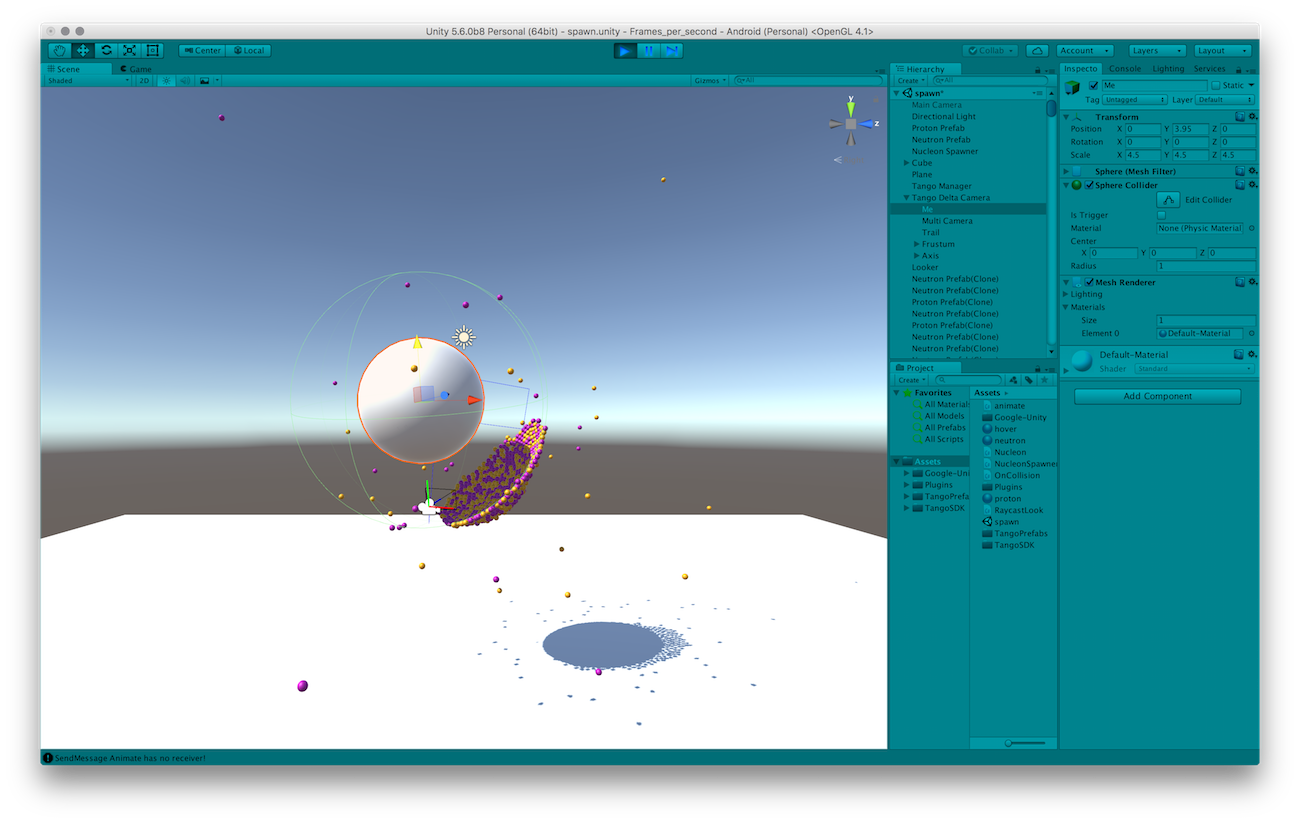Disable the Sphere Collider component checkbox
The width and height of the screenshot is (1300, 823).
[1089, 185]
